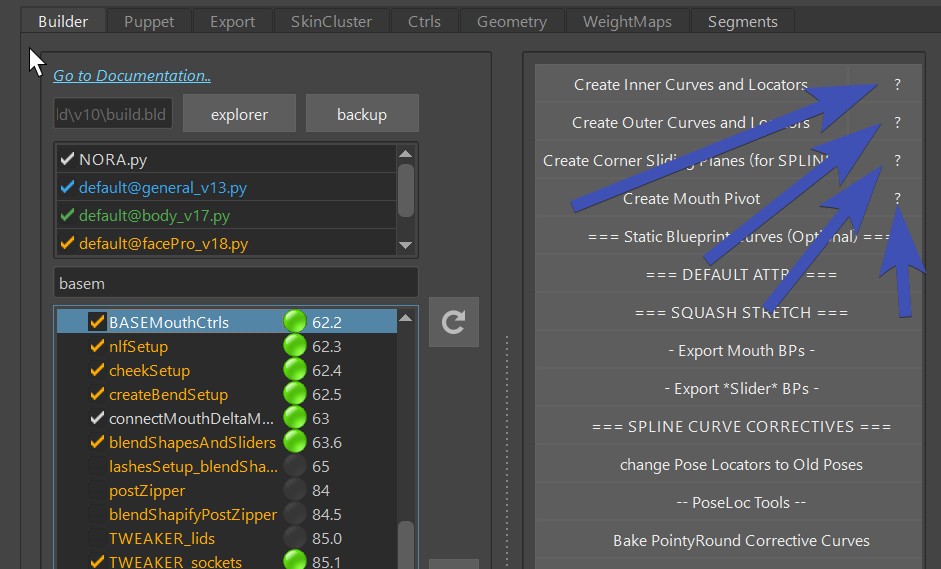The width and height of the screenshot is (941, 569).
Task: Click green status ball next to BASEMouthCtrls
Action: [x=295, y=322]
